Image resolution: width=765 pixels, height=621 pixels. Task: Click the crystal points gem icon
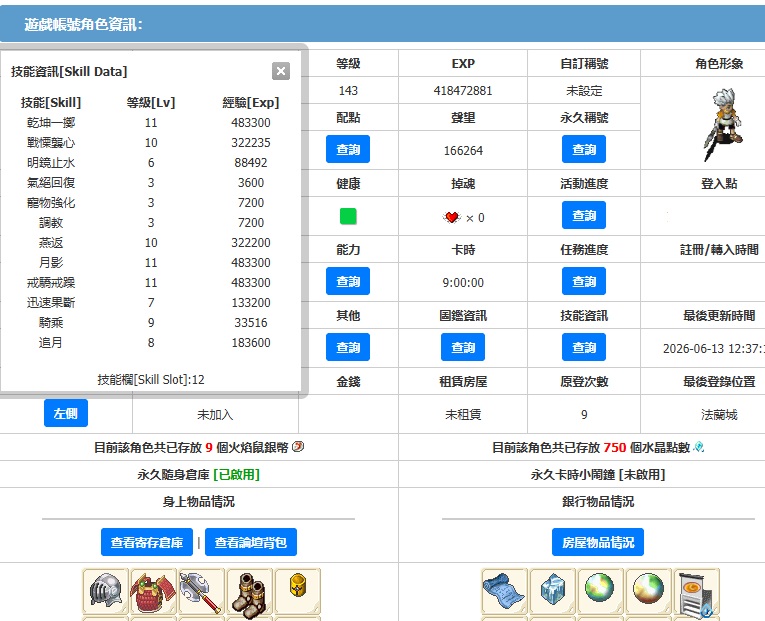[x=699, y=446]
